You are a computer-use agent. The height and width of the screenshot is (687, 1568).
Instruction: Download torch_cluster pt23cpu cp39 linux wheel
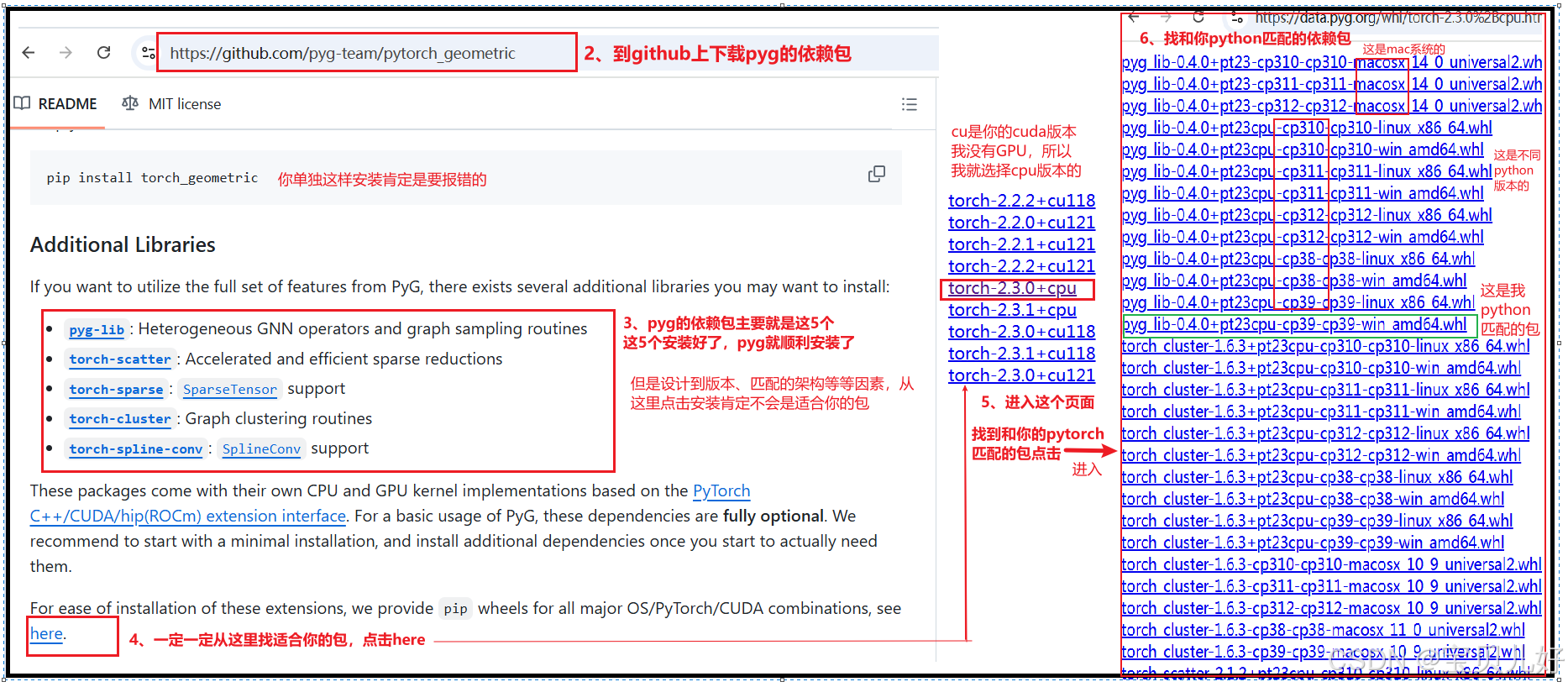click(1317, 521)
